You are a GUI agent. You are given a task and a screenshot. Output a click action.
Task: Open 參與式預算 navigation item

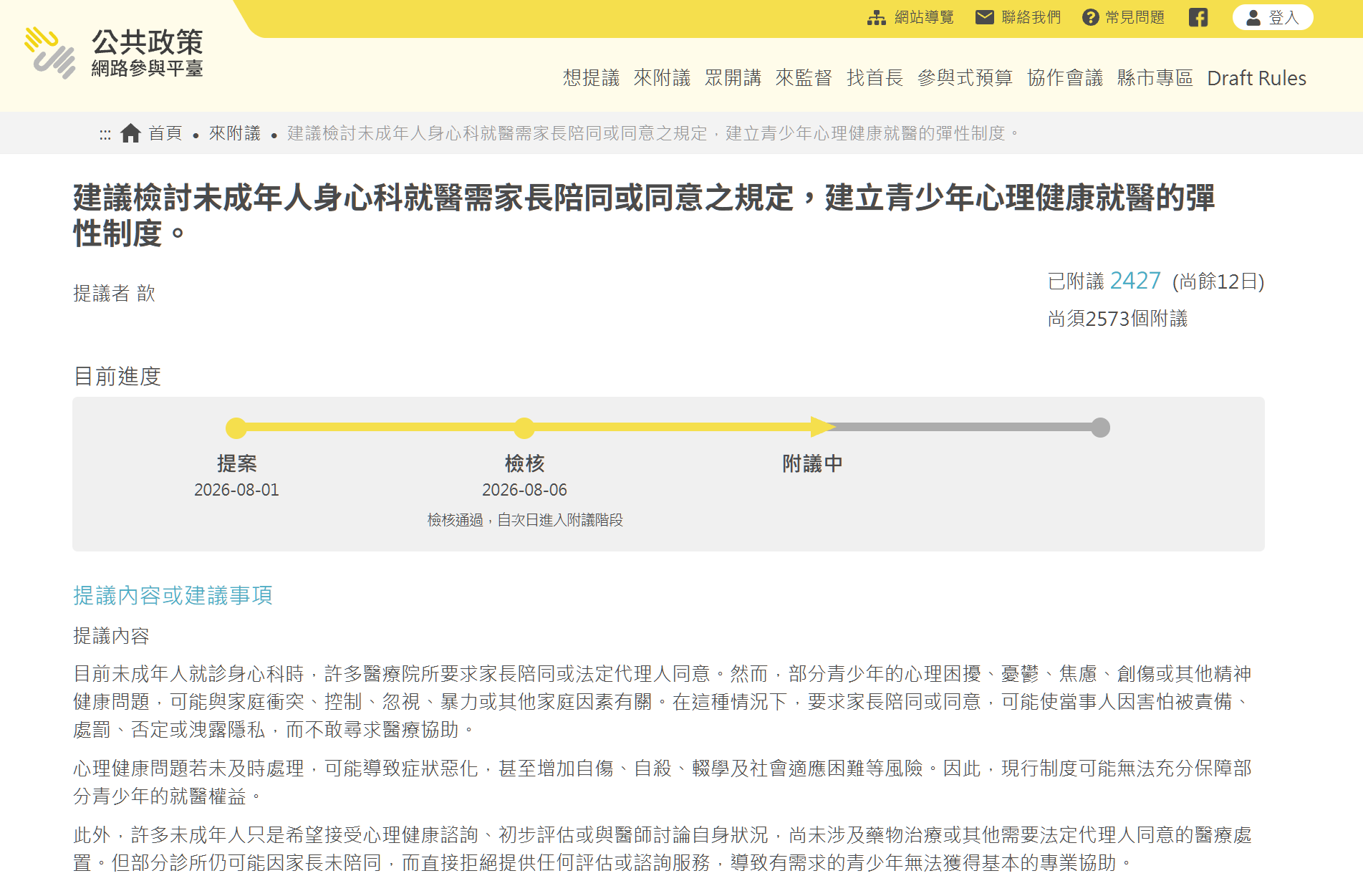[x=965, y=78]
